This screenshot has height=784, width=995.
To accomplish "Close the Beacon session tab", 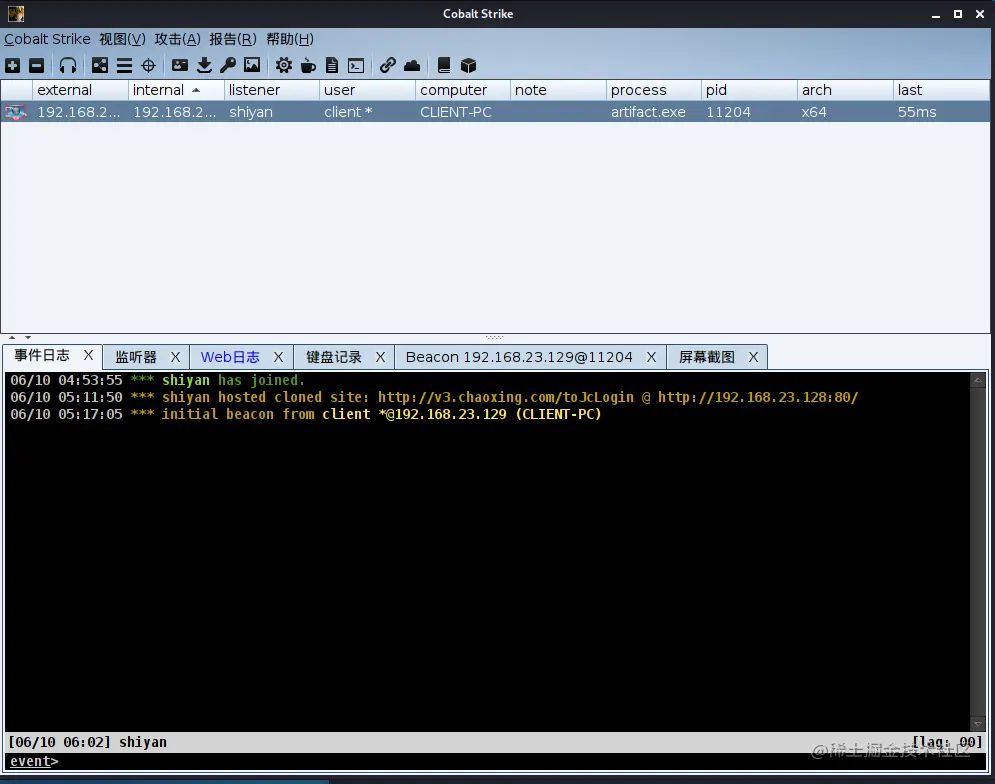I will click(651, 357).
